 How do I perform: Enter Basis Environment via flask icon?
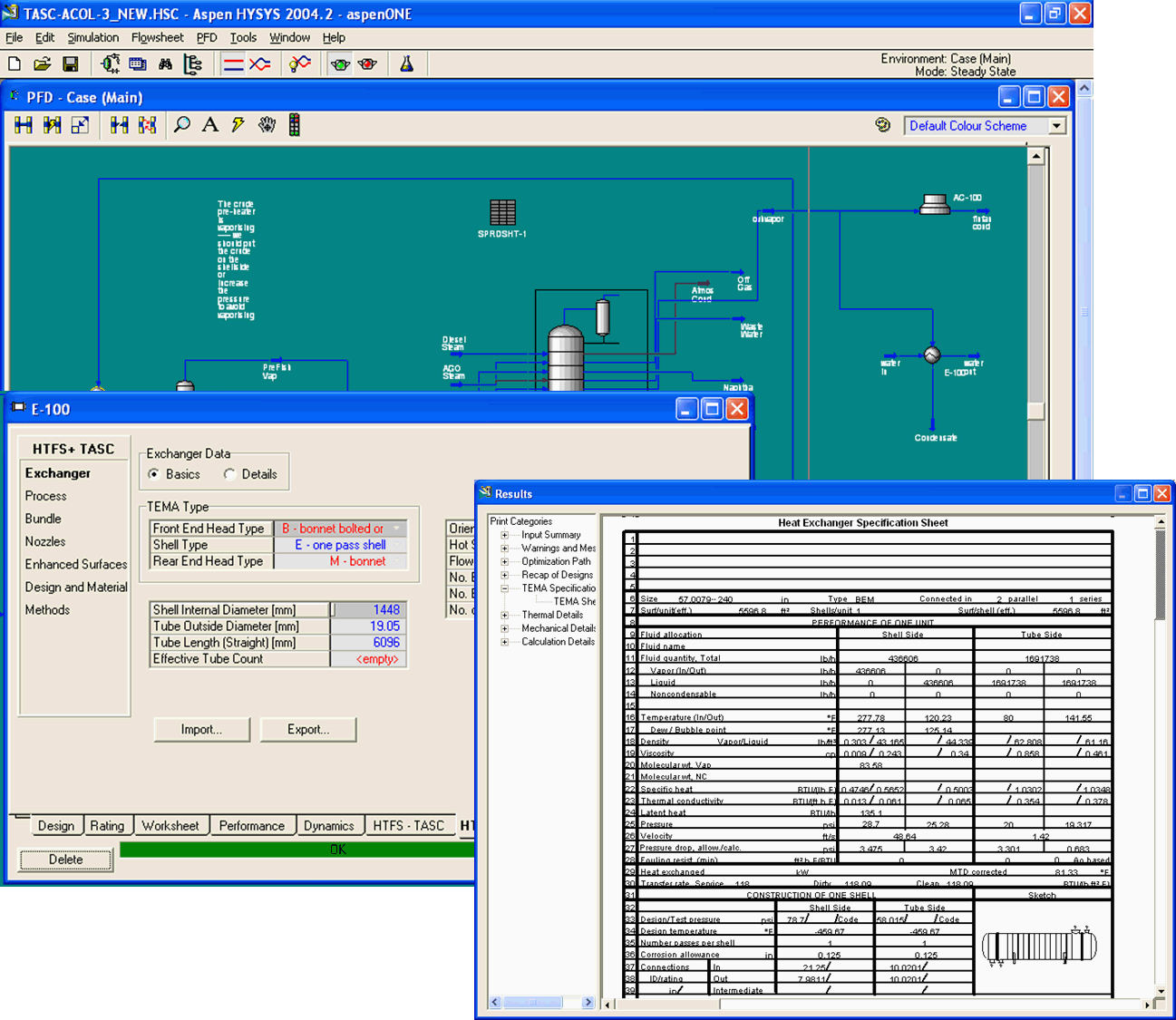pos(407,63)
